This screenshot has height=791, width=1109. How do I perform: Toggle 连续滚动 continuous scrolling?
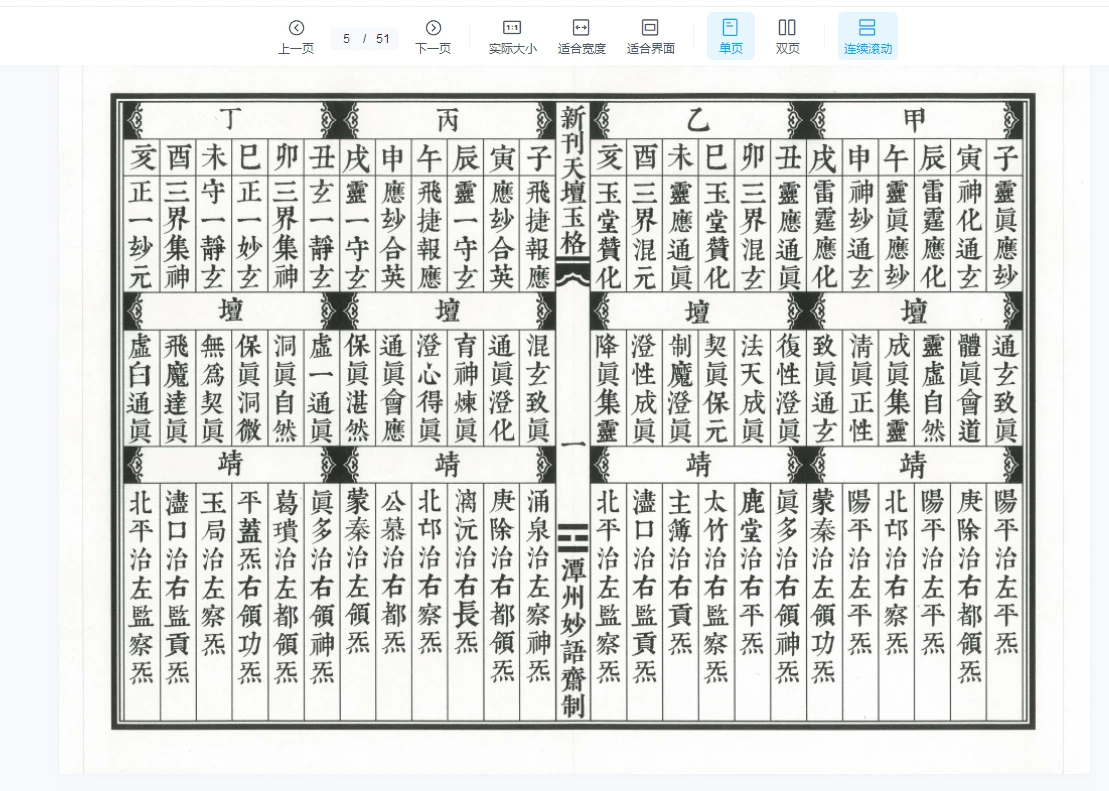pos(867,36)
